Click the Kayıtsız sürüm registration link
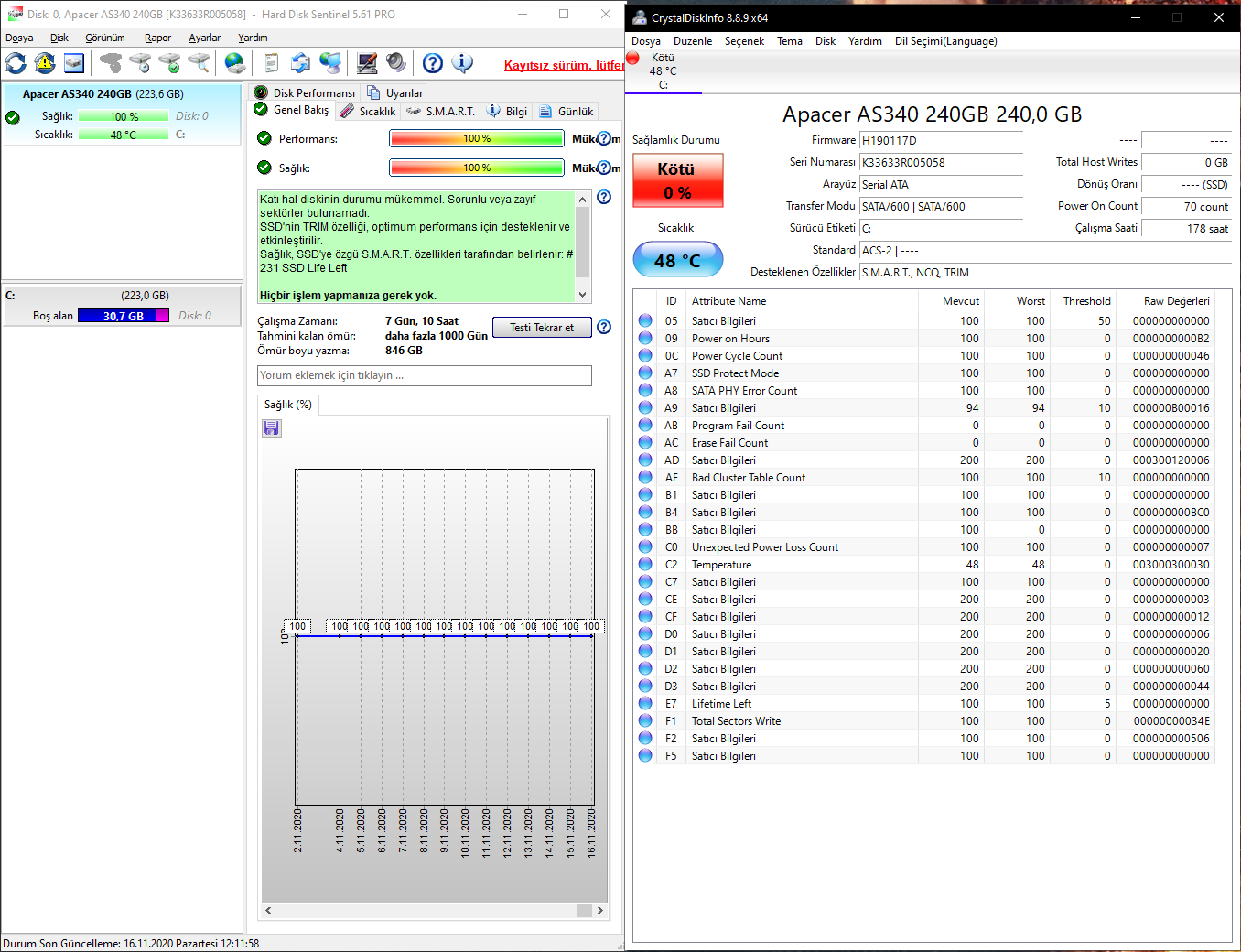 pyautogui.click(x=564, y=65)
